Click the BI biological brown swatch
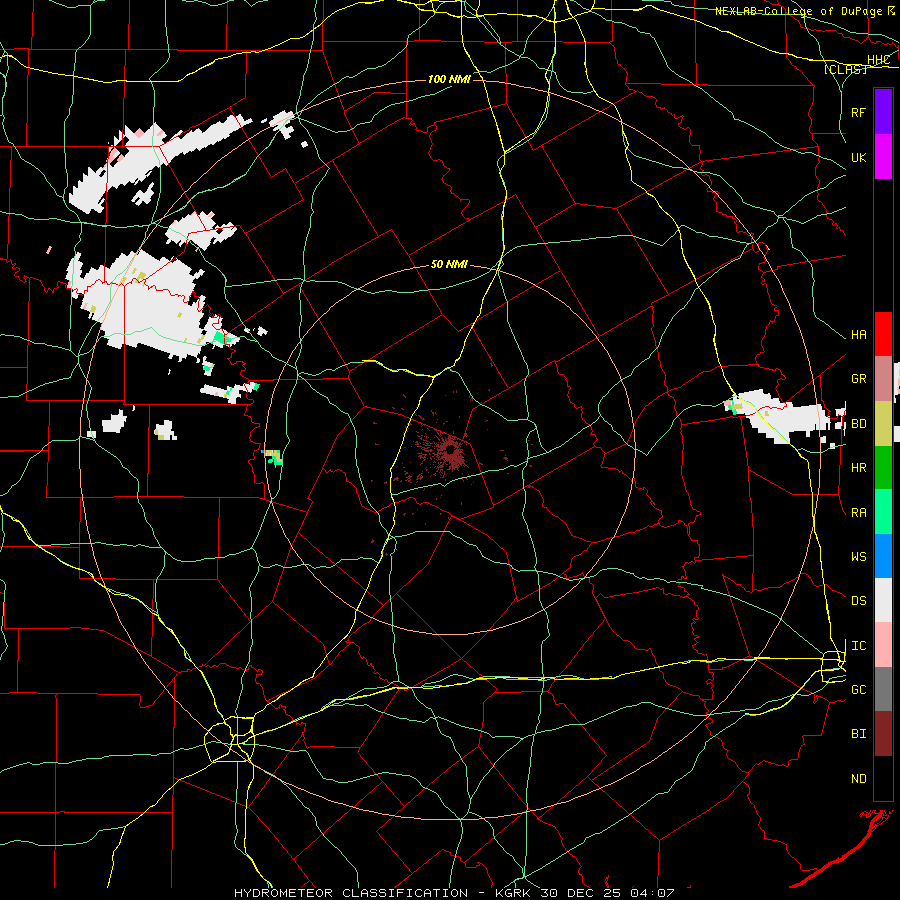 (883, 734)
